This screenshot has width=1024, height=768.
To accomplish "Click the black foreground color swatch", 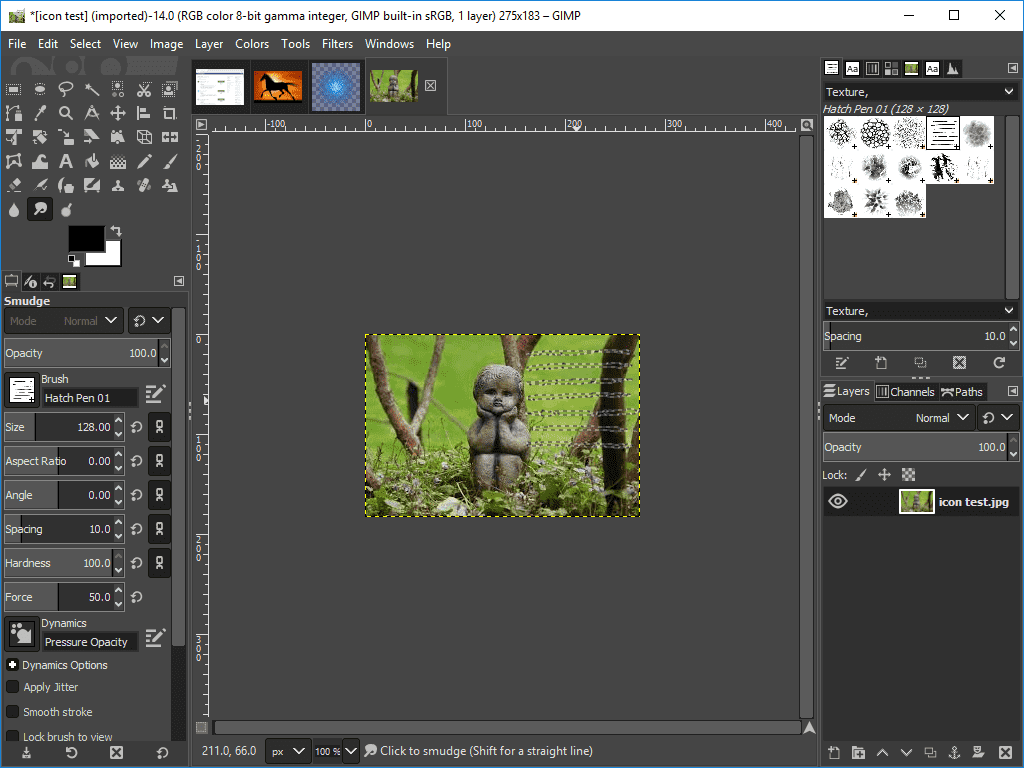I will 85,238.
